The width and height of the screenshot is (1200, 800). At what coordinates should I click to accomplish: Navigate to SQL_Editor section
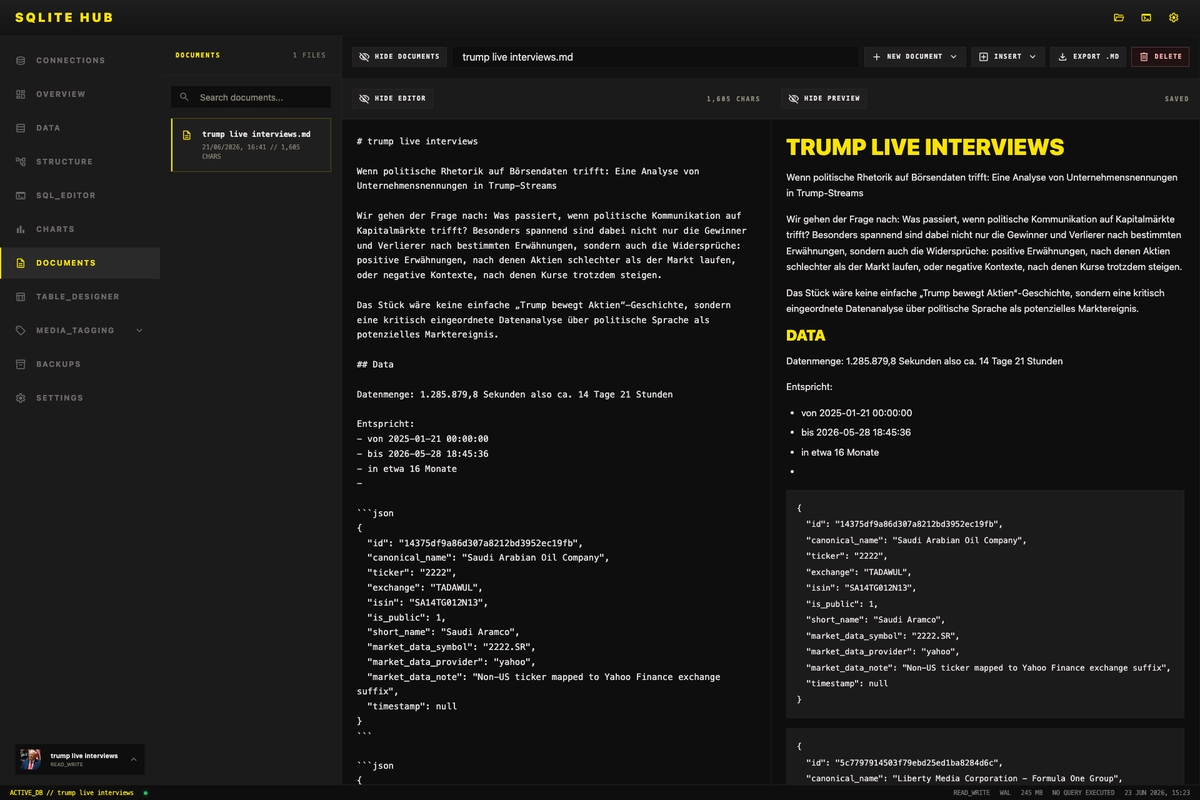click(x=80, y=195)
